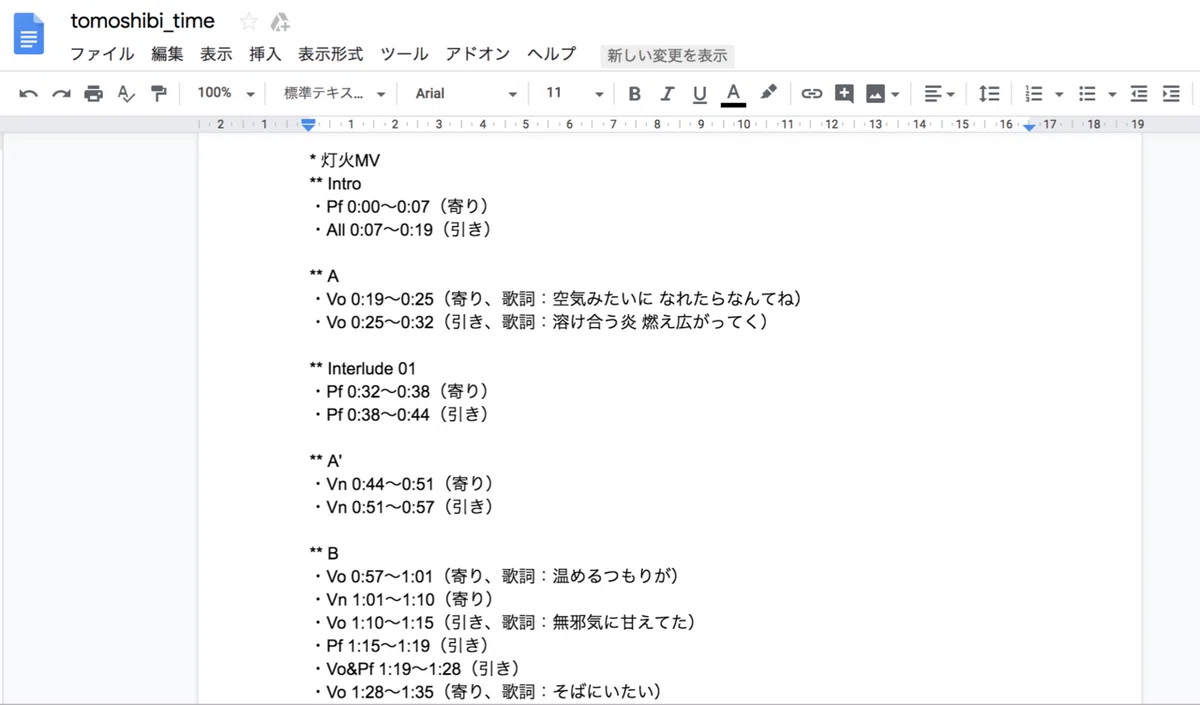Click the right indent marker on the ruler
The height and width of the screenshot is (705, 1200).
(x=1029, y=126)
